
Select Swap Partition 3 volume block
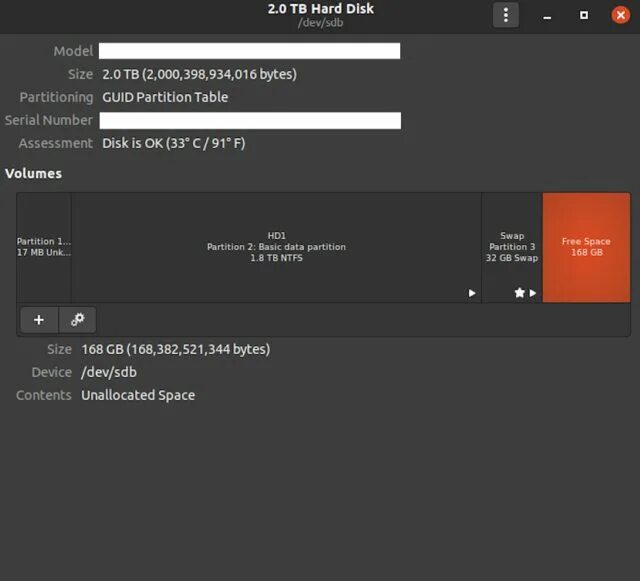click(512, 247)
